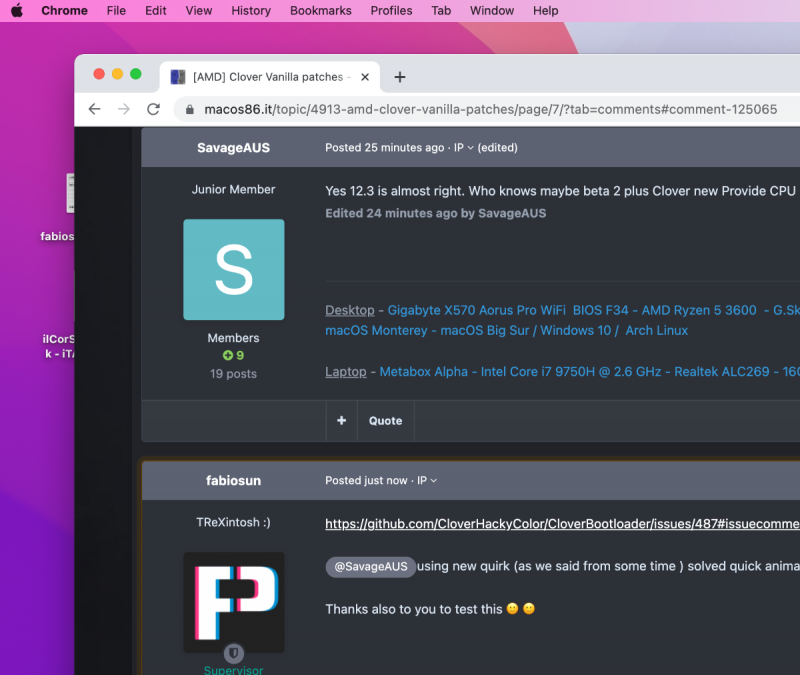
Task: Click the @SavageAUS mention tag
Action: 371,567
